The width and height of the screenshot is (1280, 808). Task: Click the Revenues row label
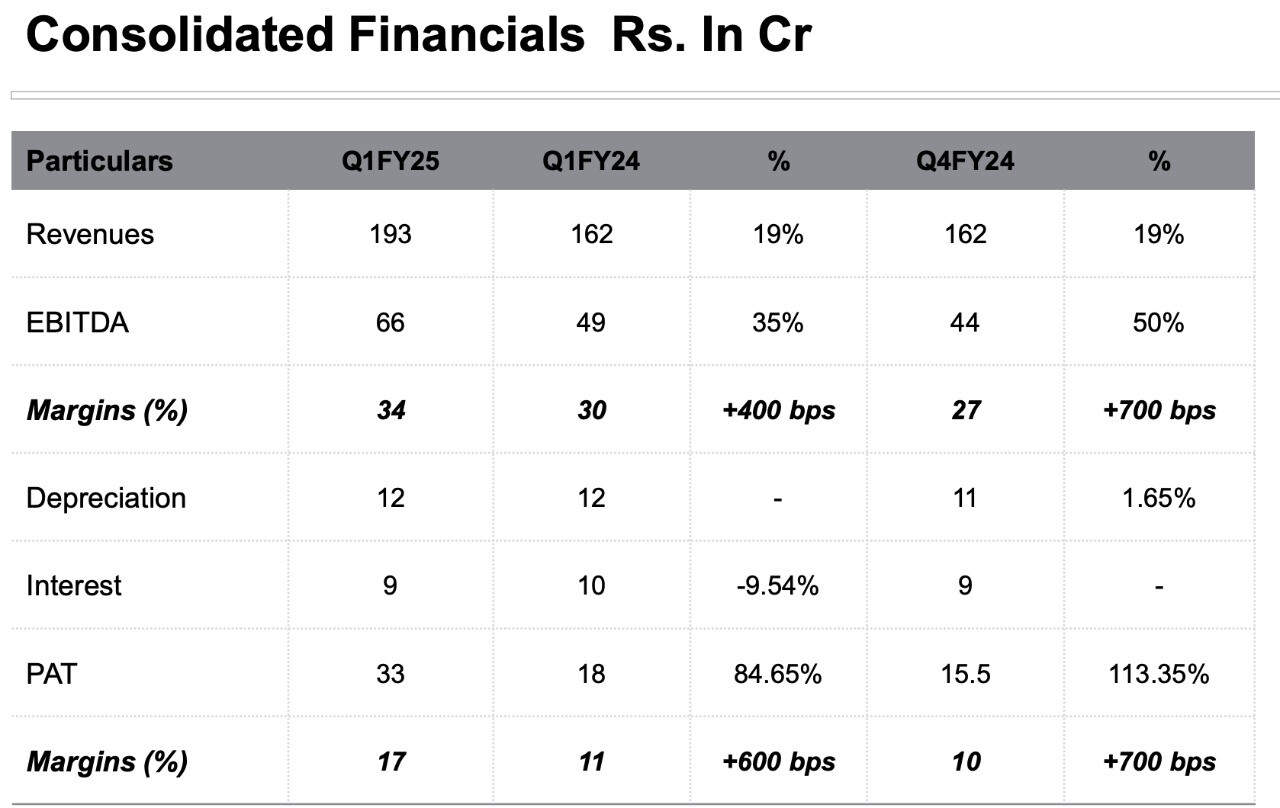90,234
